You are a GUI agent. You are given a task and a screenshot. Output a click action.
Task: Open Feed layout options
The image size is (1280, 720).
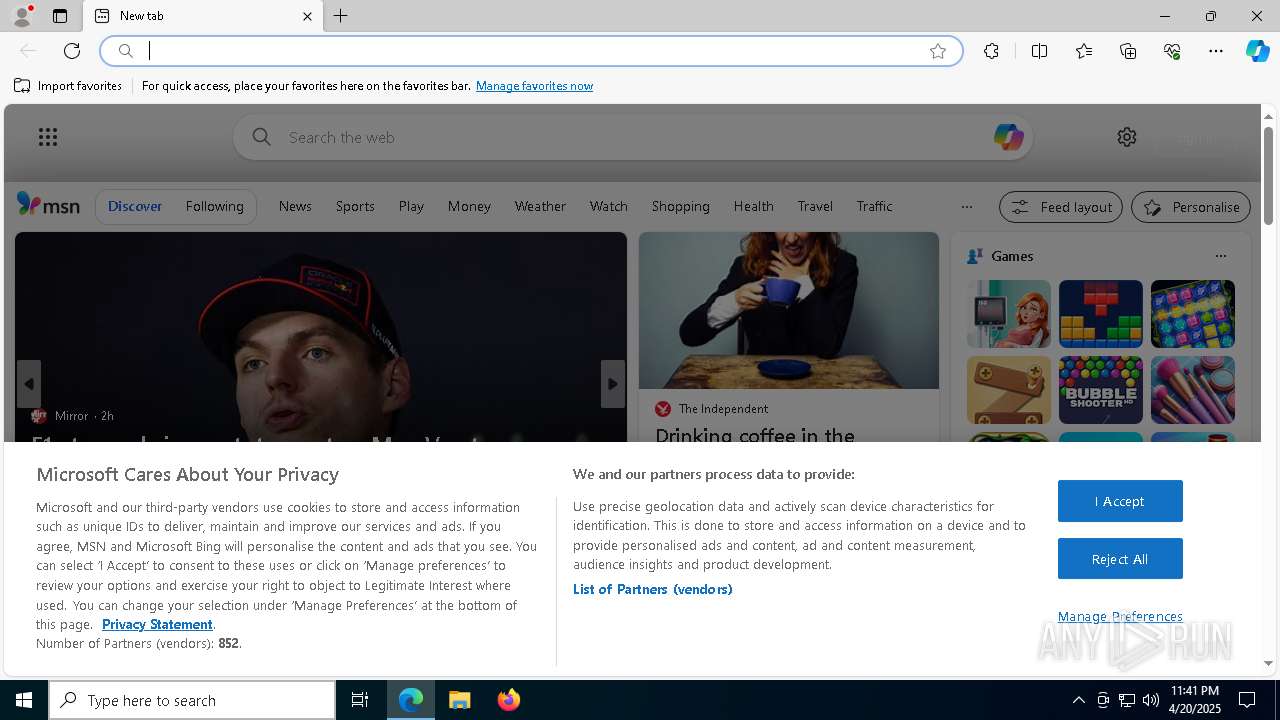[1060, 207]
